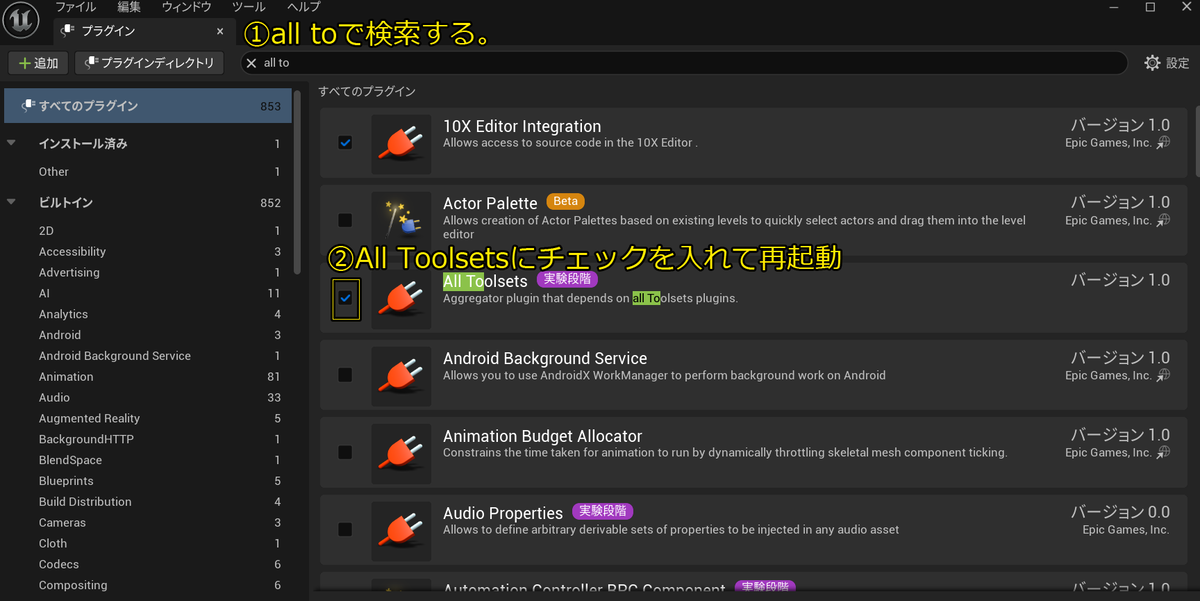Open the ファイル menu
The image size is (1200, 601).
[76, 7]
